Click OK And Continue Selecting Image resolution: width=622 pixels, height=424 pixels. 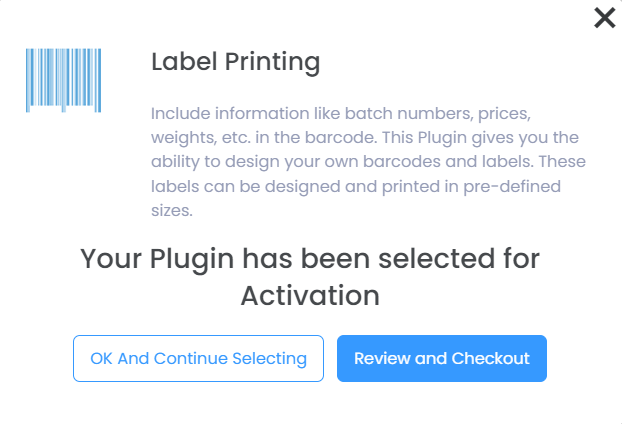198,358
